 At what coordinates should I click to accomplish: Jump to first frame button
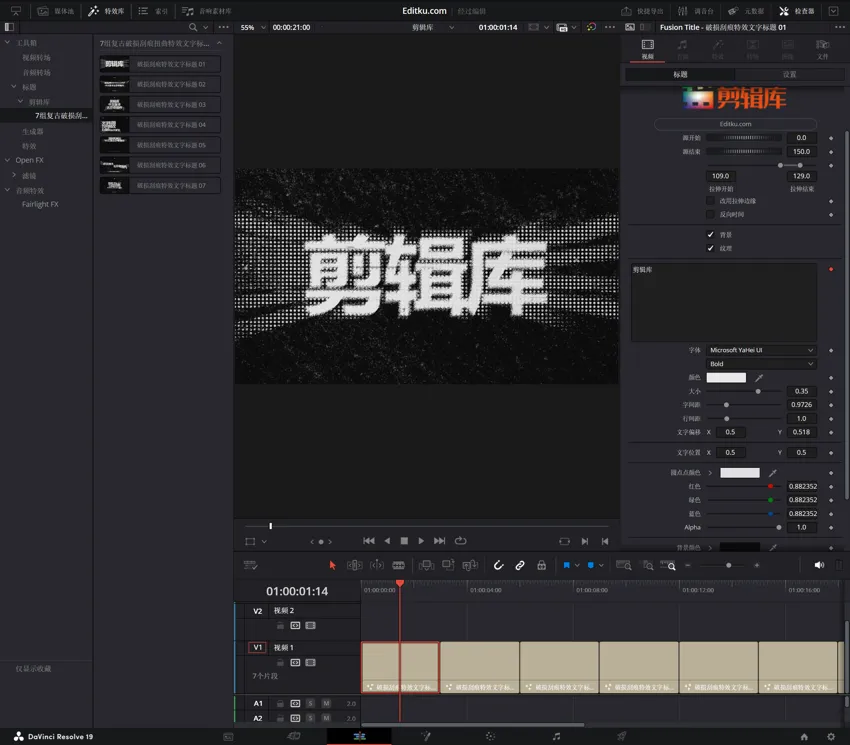[369, 541]
